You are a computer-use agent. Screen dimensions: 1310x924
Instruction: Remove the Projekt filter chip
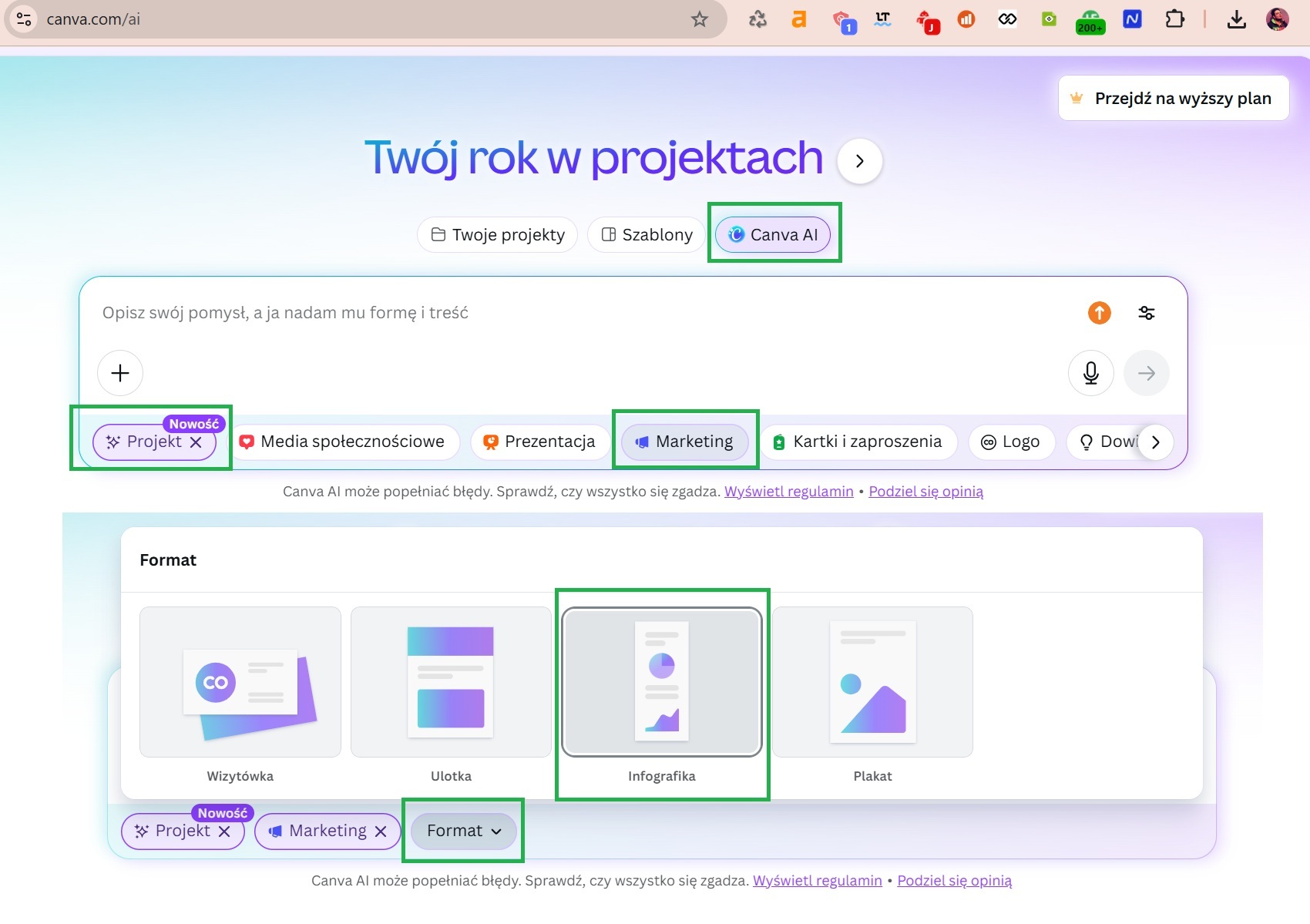(x=196, y=442)
